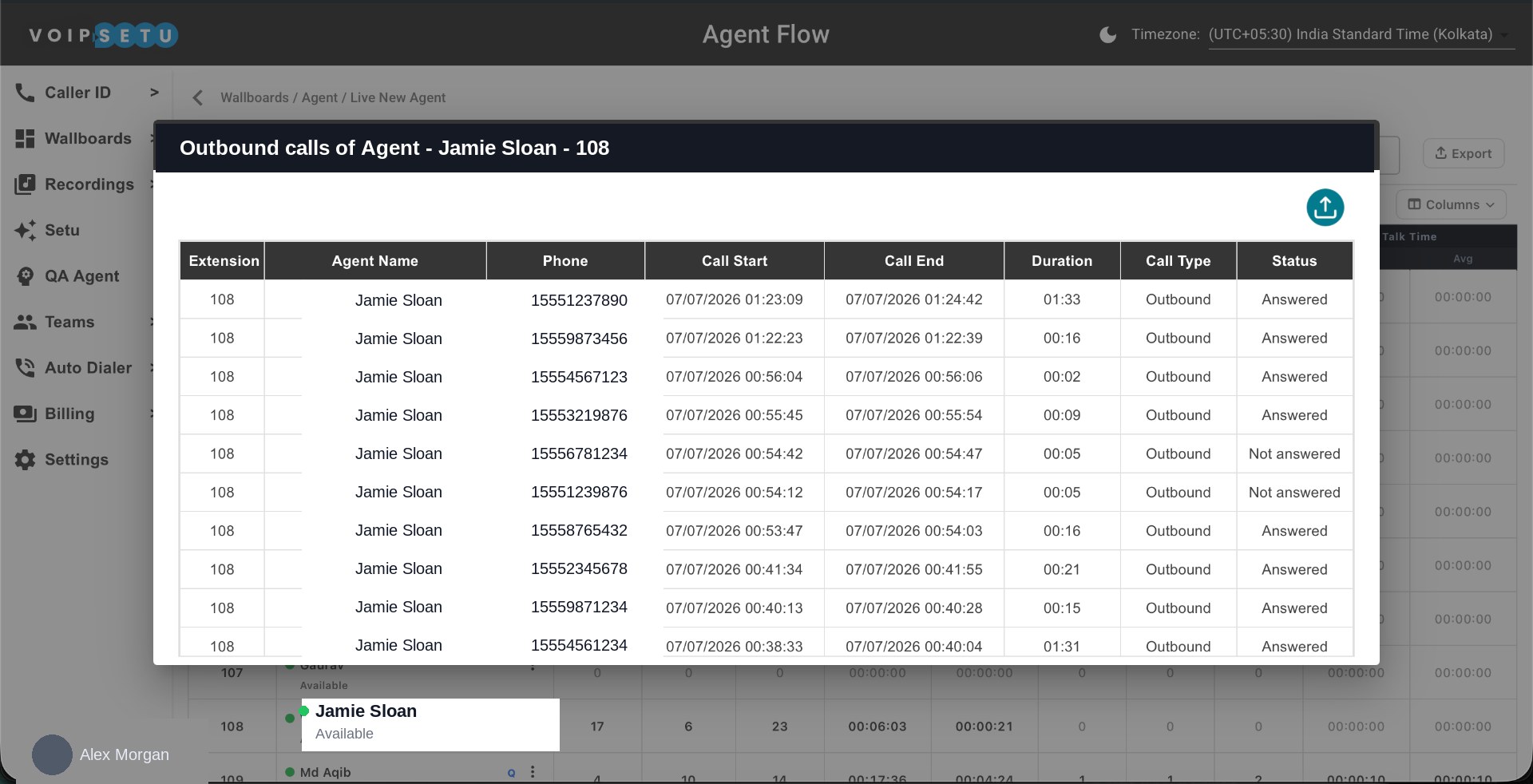Click call start 07/07/2026 01:23:09
Viewport: 1533px width, 784px height.
point(735,299)
